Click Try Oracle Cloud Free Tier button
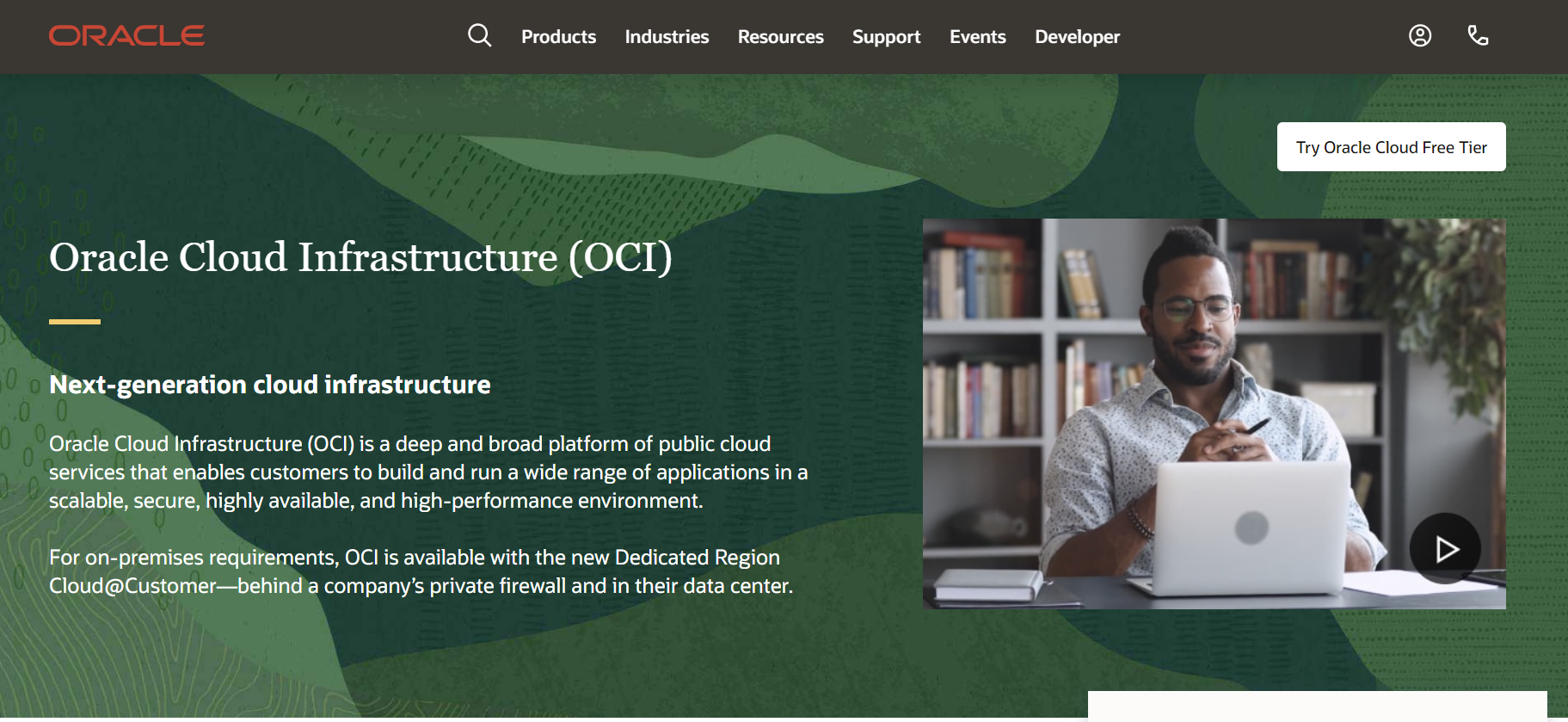Viewport: 1568px width, 722px height. pyautogui.click(x=1391, y=147)
